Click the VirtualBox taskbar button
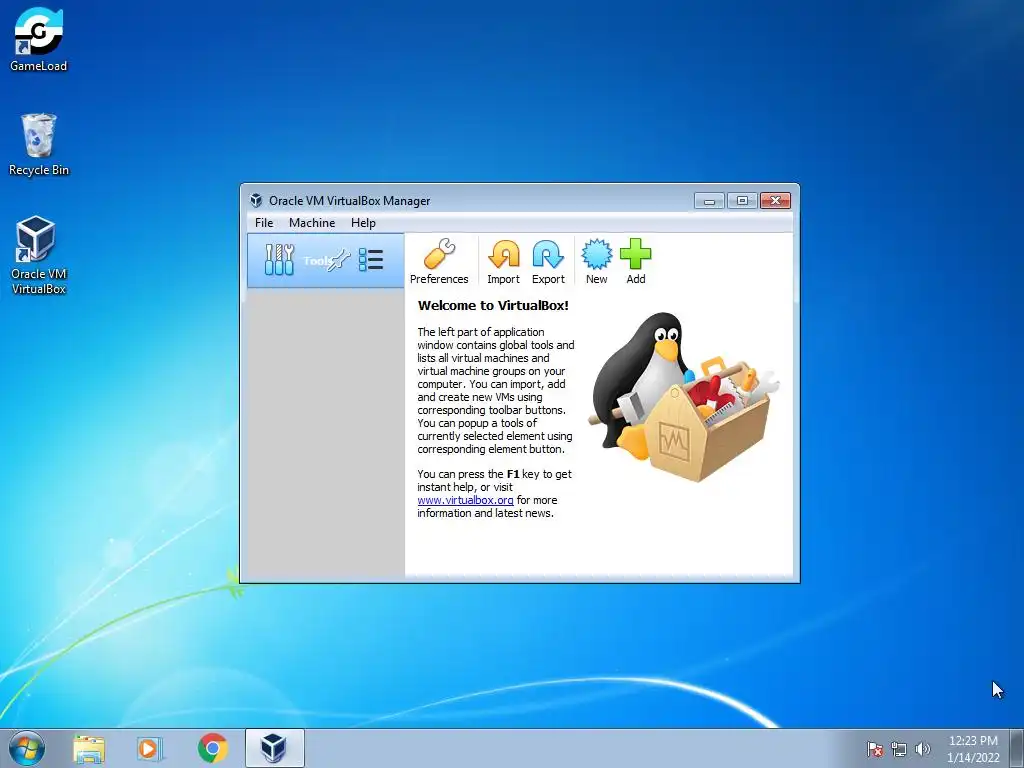The width and height of the screenshot is (1024, 768). (x=274, y=748)
